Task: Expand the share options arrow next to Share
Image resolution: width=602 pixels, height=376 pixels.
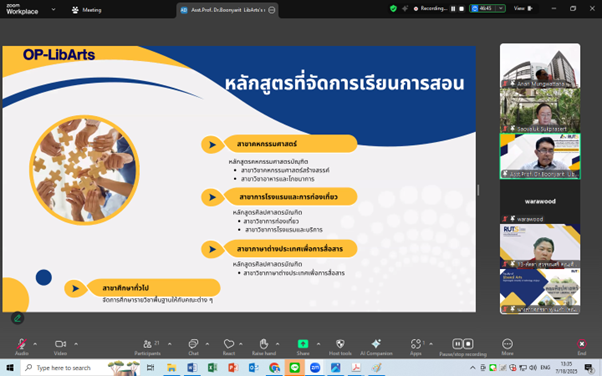Action: (318, 344)
